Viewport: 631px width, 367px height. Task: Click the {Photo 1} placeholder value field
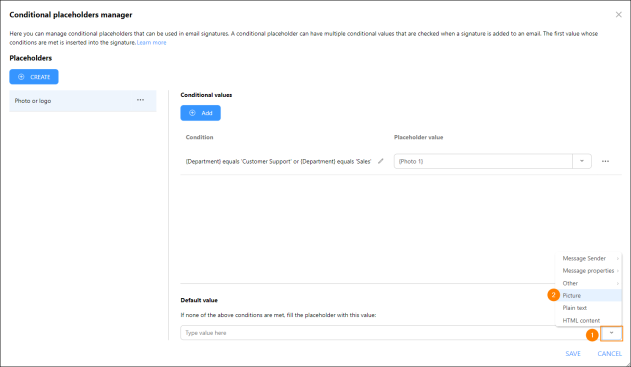(x=483, y=161)
